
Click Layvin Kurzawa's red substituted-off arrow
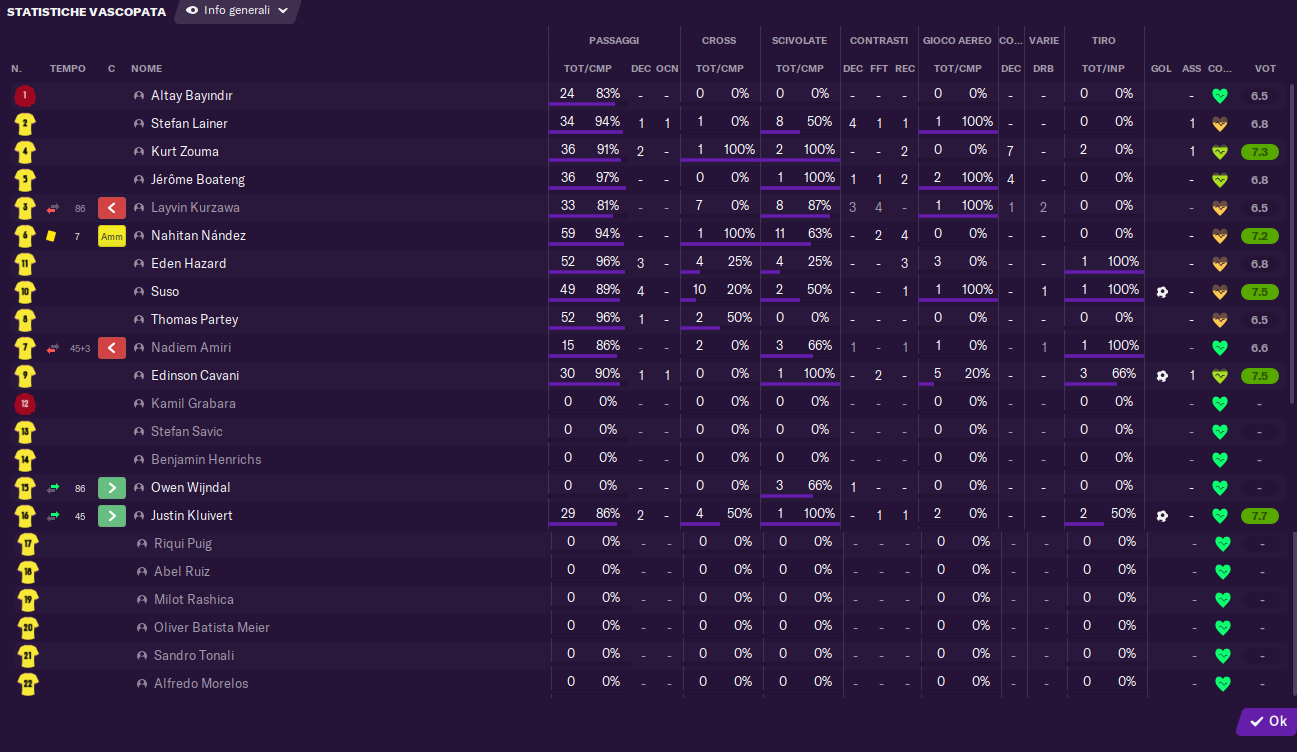(x=112, y=208)
